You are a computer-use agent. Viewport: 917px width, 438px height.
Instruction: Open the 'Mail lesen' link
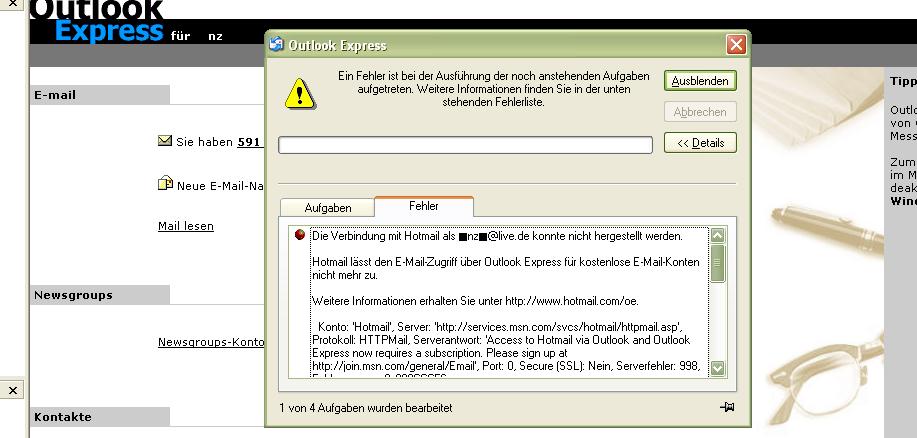(186, 226)
